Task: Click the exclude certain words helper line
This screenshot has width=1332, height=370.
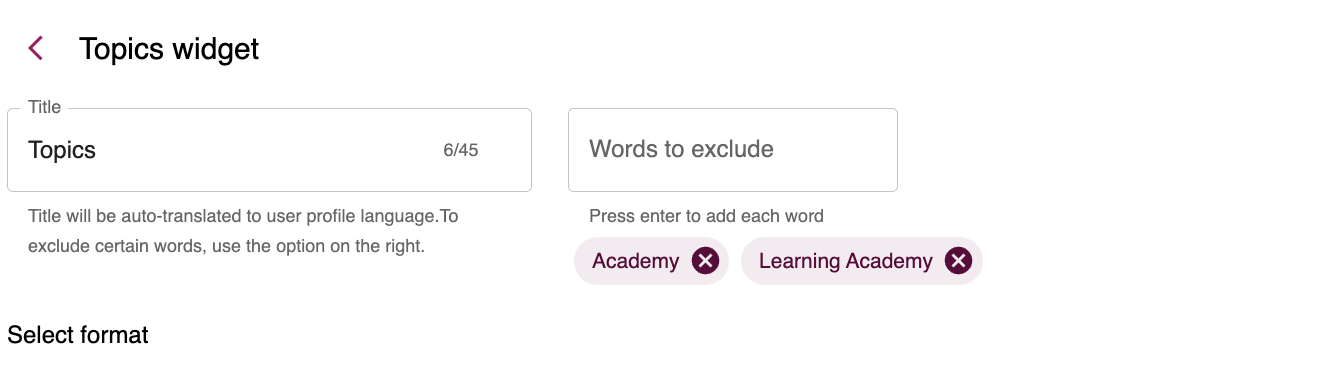Action: pyautogui.click(x=226, y=246)
